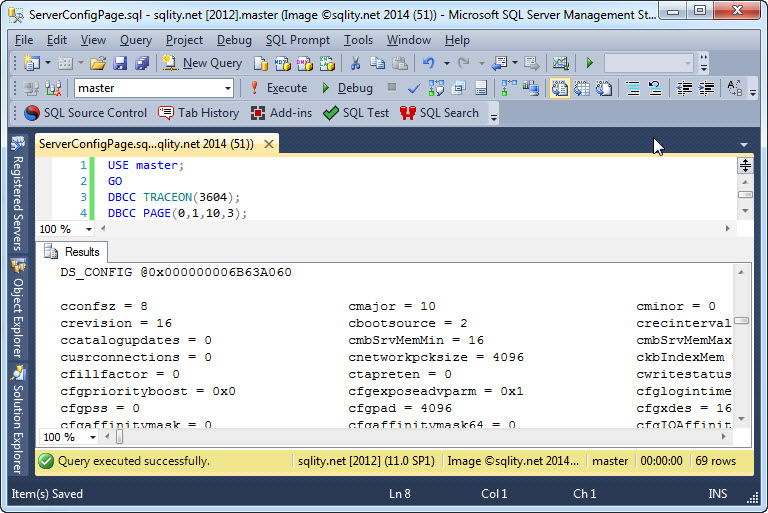
Task: Click the SQL Source Control button
Action: (x=86, y=113)
